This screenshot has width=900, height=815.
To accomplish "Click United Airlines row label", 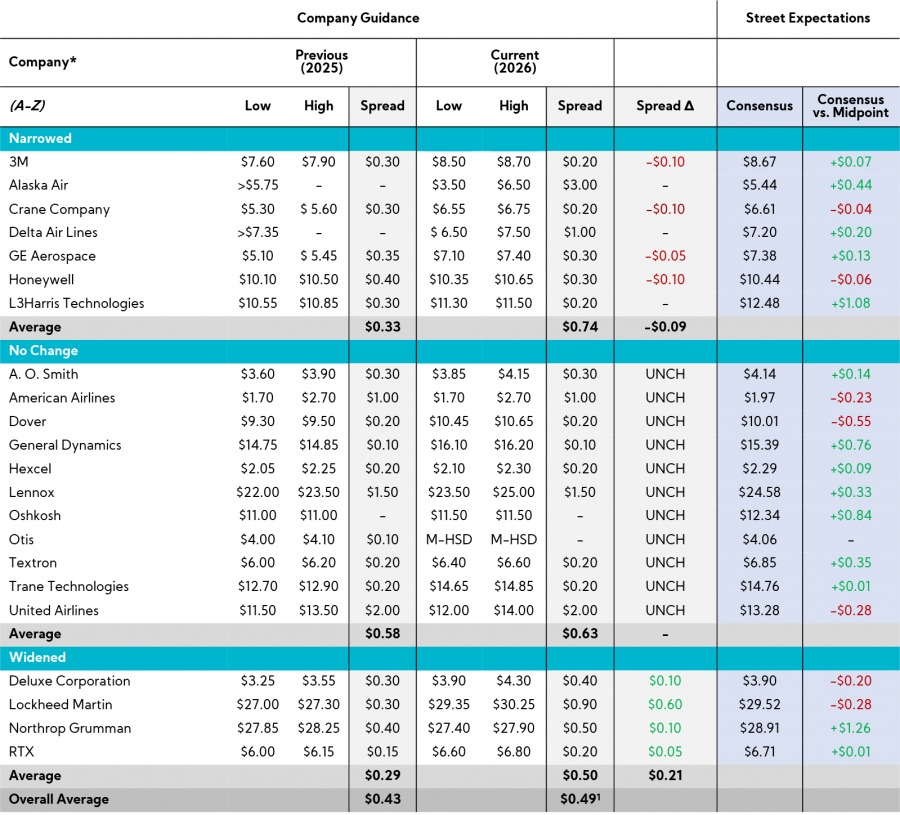I will coord(53,611).
